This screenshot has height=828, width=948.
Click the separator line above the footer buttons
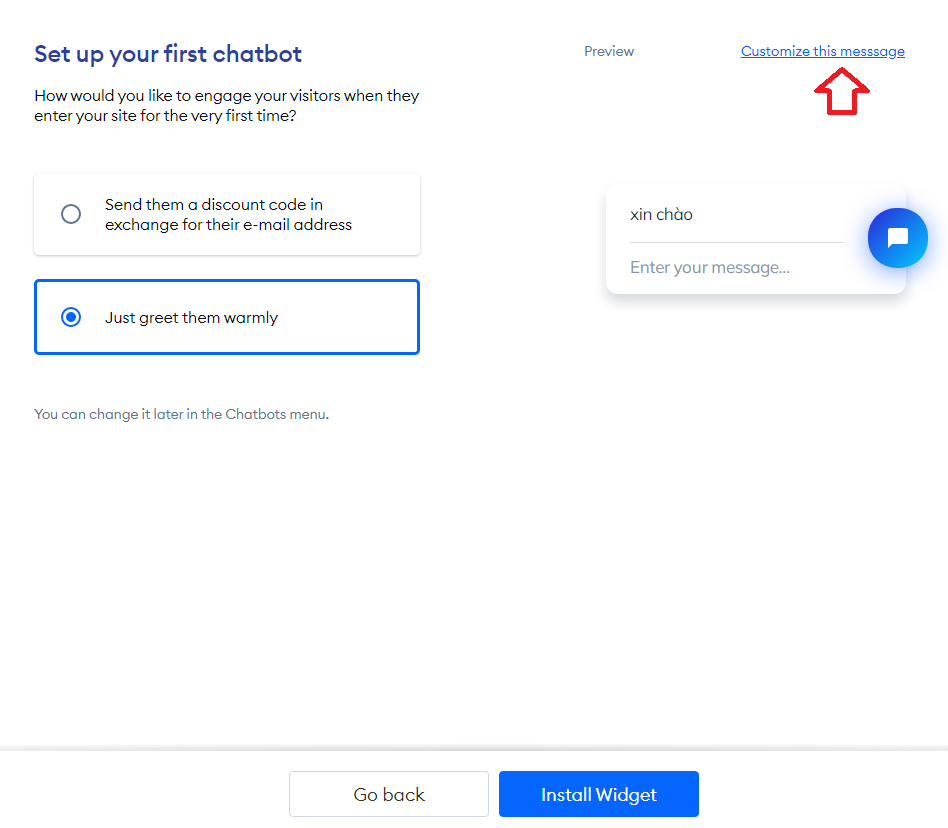pos(474,750)
